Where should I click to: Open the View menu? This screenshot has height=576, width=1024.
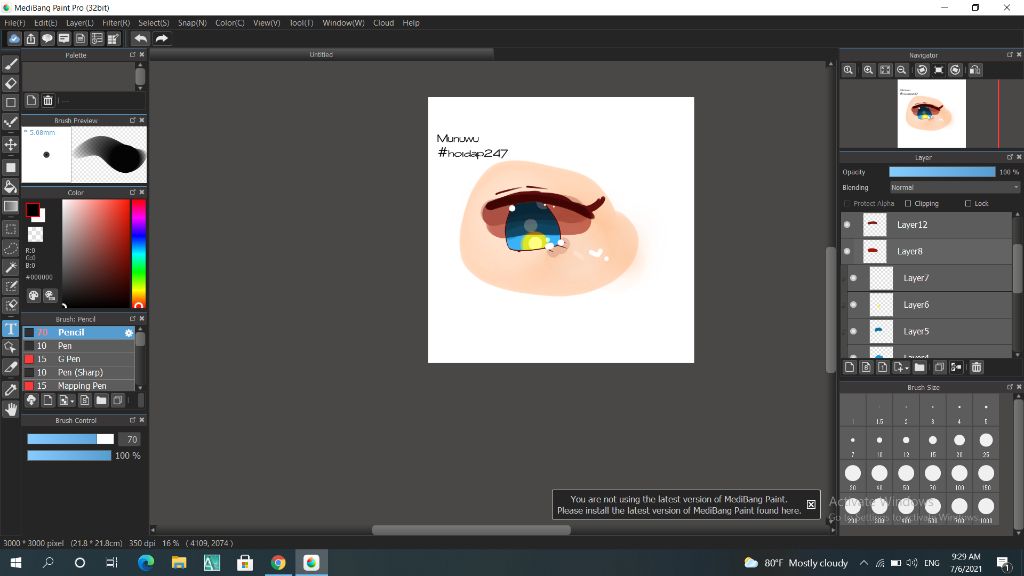click(x=266, y=23)
